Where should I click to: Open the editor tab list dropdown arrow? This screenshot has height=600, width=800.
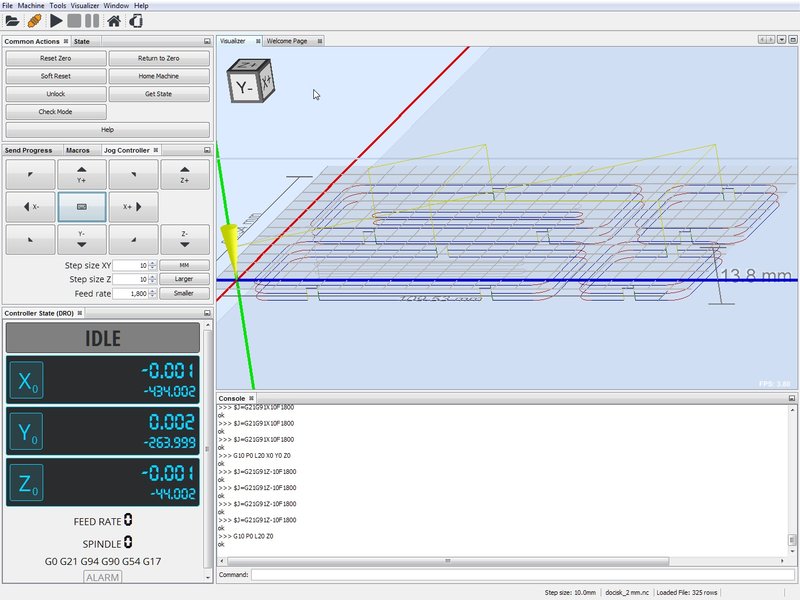(782, 40)
